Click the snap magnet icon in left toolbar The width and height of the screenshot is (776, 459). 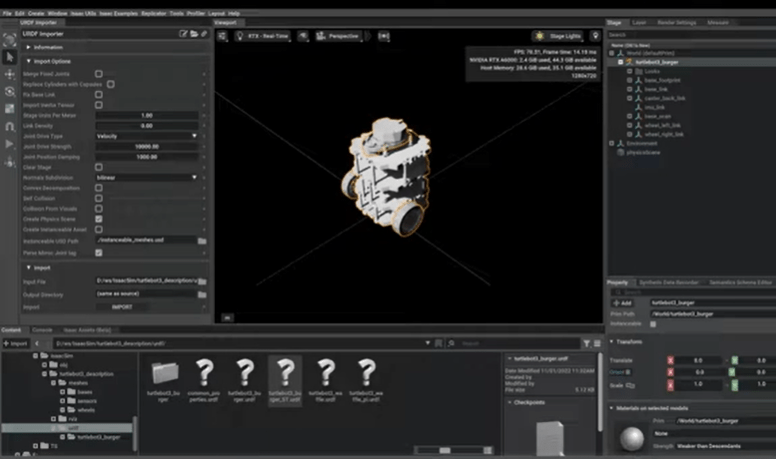tap(10, 126)
